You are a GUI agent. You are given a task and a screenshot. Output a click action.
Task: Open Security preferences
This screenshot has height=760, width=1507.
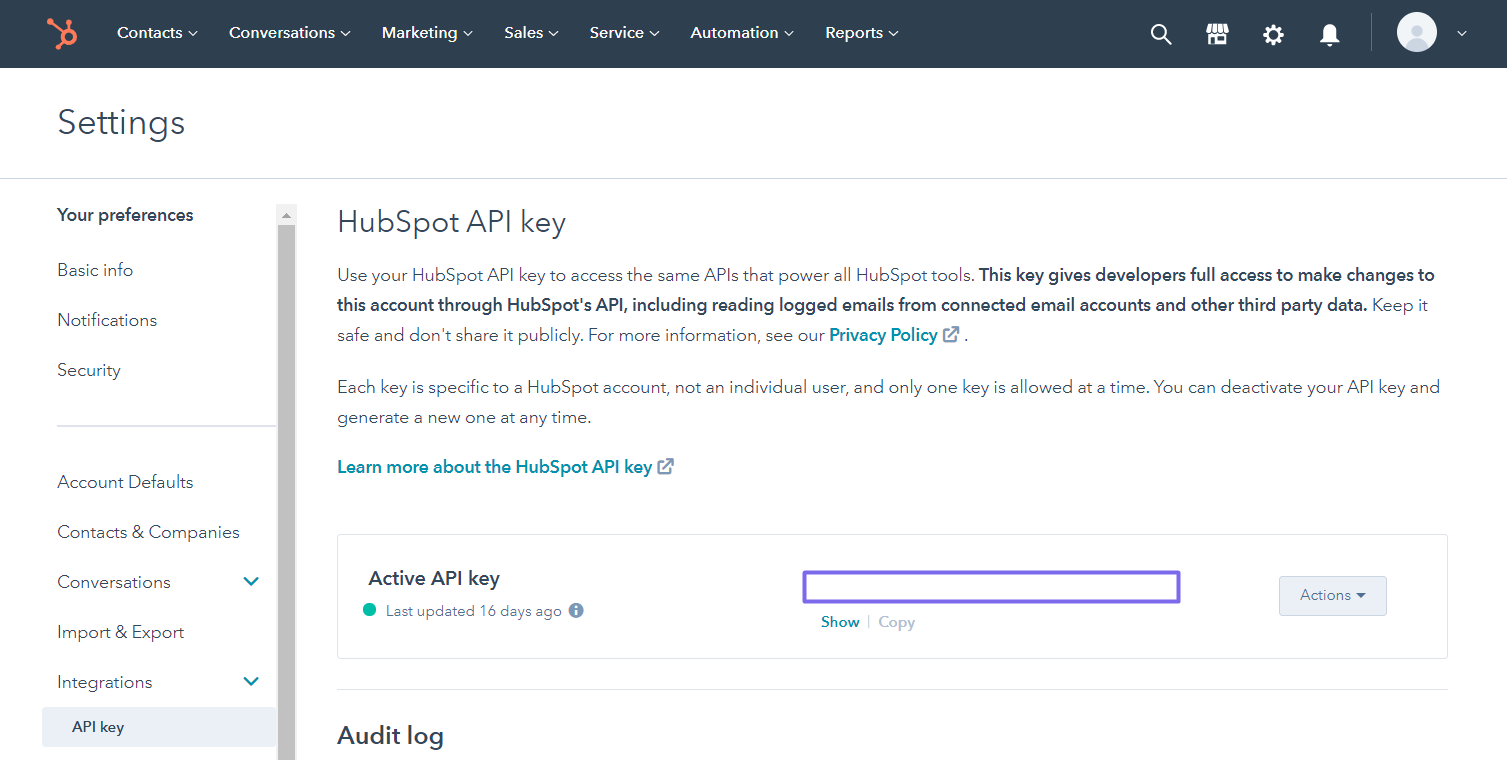pyautogui.click(x=89, y=370)
